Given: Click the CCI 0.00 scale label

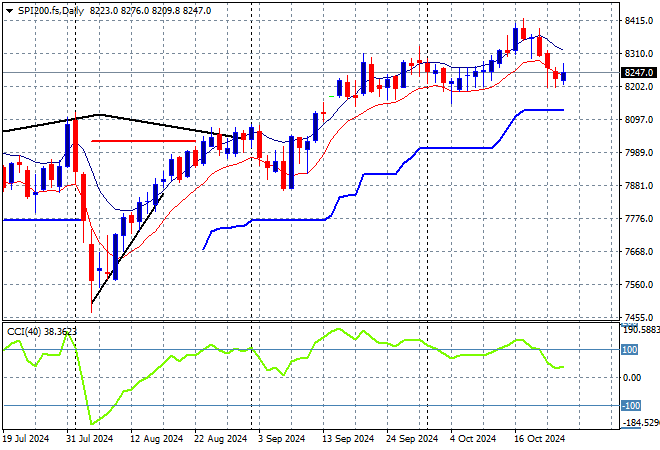Looking at the screenshot, I should tap(632, 378).
